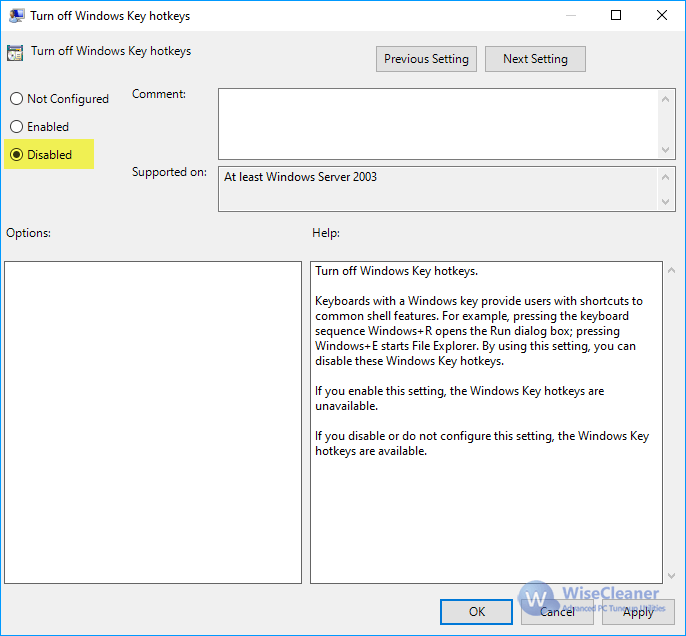Go to the Next Setting
The width and height of the screenshot is (686, 636).
pyautogui.click(x=535, y=59)
